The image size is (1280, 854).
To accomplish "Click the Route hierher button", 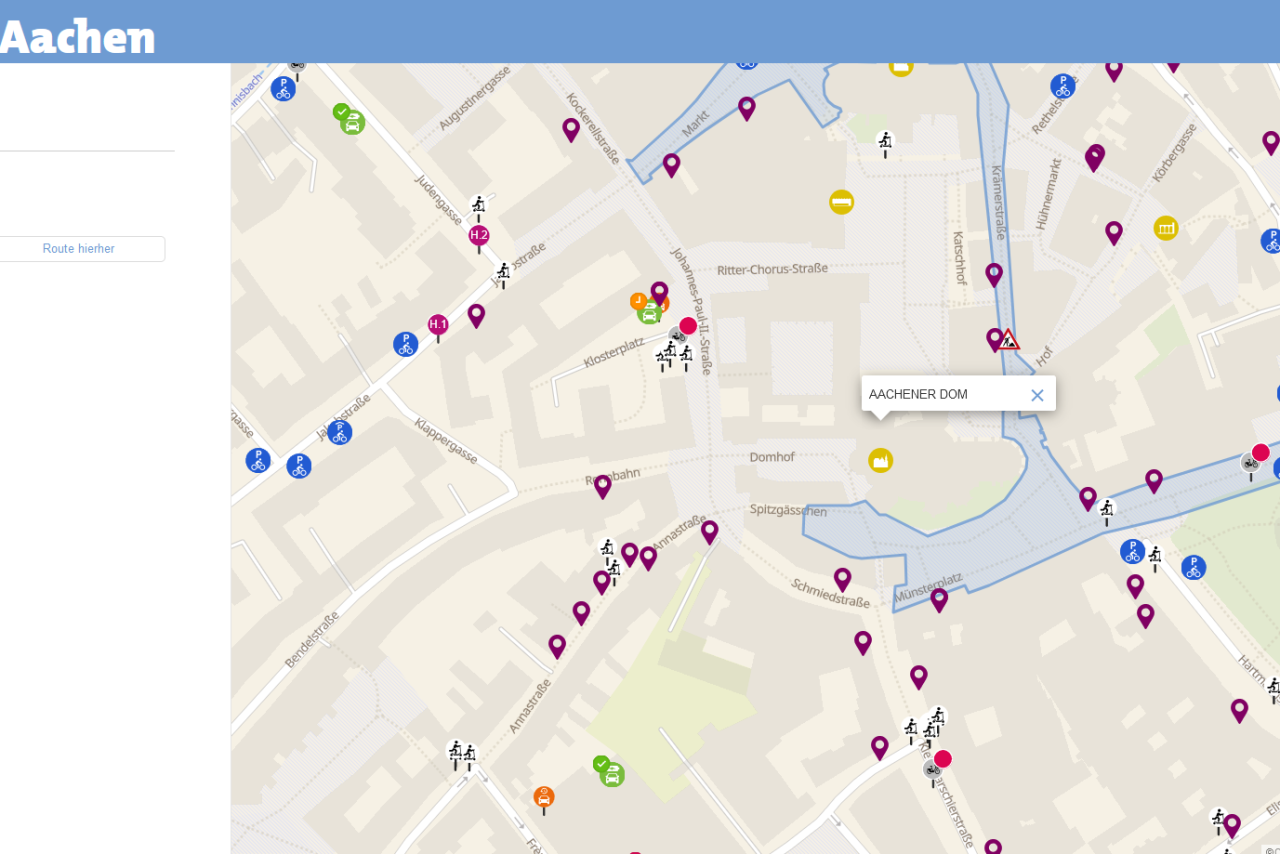I will [79, 249].
